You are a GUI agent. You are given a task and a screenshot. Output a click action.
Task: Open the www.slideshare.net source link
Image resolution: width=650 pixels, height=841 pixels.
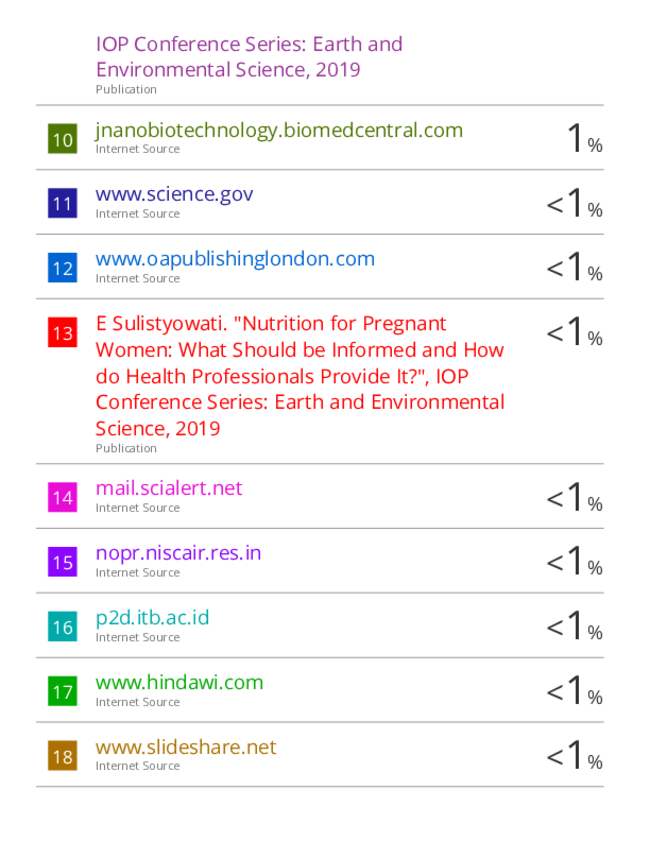click(x=186, y=747)
